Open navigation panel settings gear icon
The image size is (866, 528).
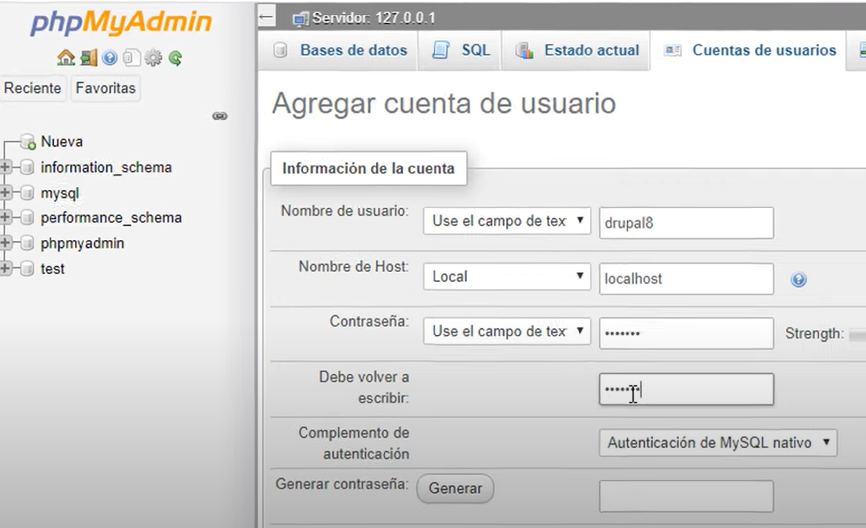pyautogui.click(x=154, y=57)
